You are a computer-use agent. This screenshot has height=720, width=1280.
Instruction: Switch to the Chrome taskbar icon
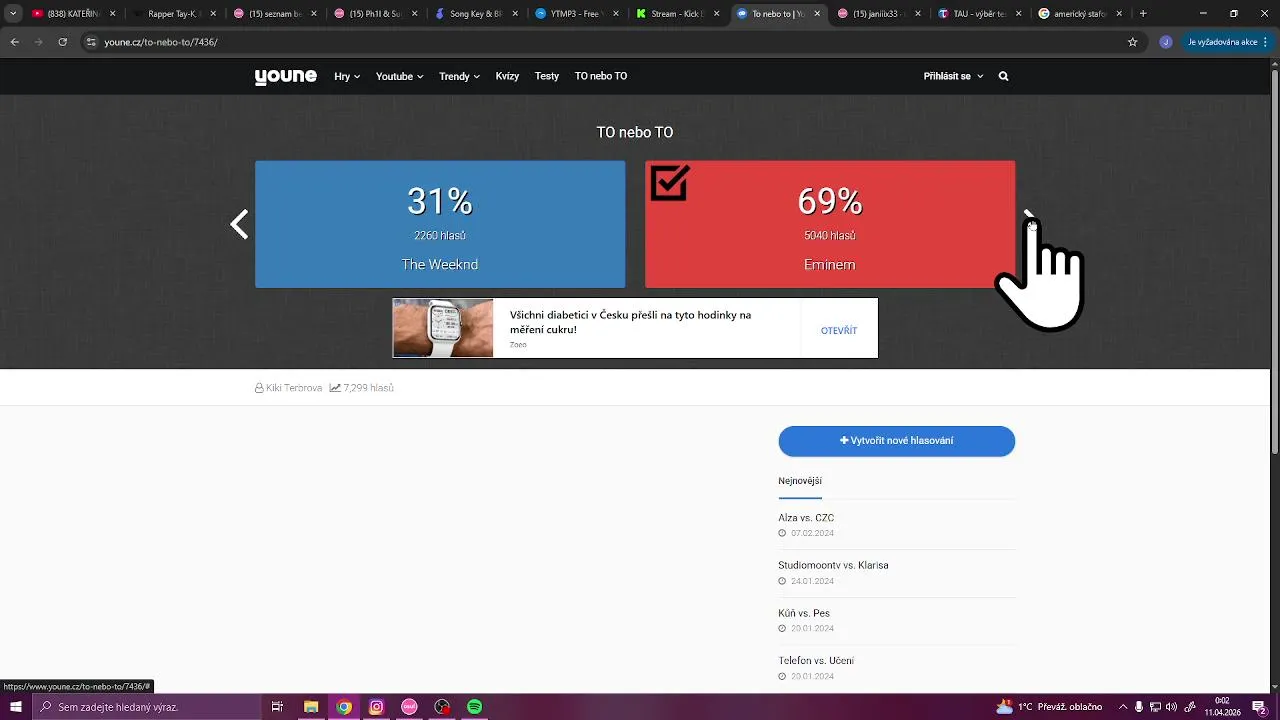coord(344,707)
